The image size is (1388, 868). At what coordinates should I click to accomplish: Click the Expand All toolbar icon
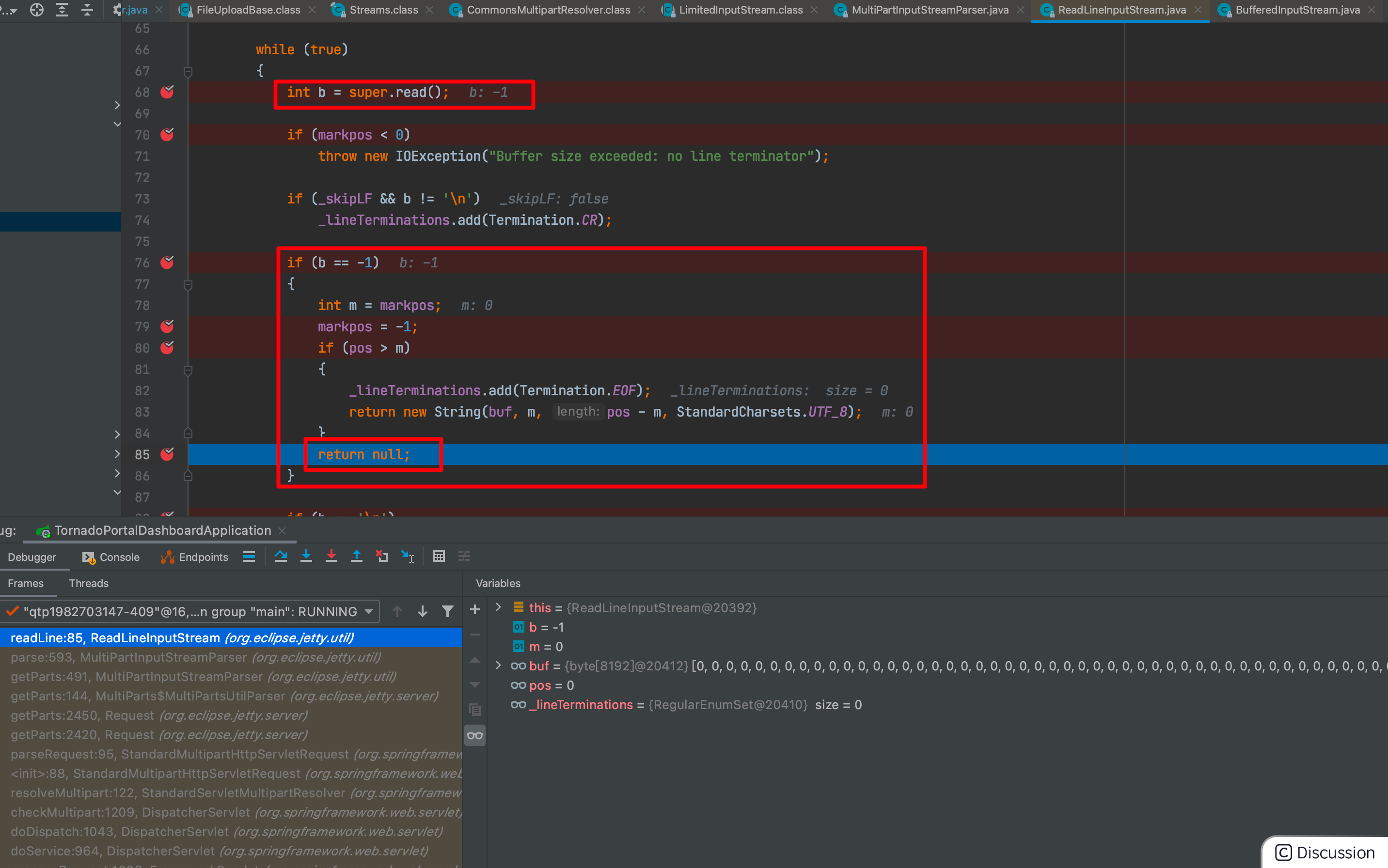click(x=62, y=10)
